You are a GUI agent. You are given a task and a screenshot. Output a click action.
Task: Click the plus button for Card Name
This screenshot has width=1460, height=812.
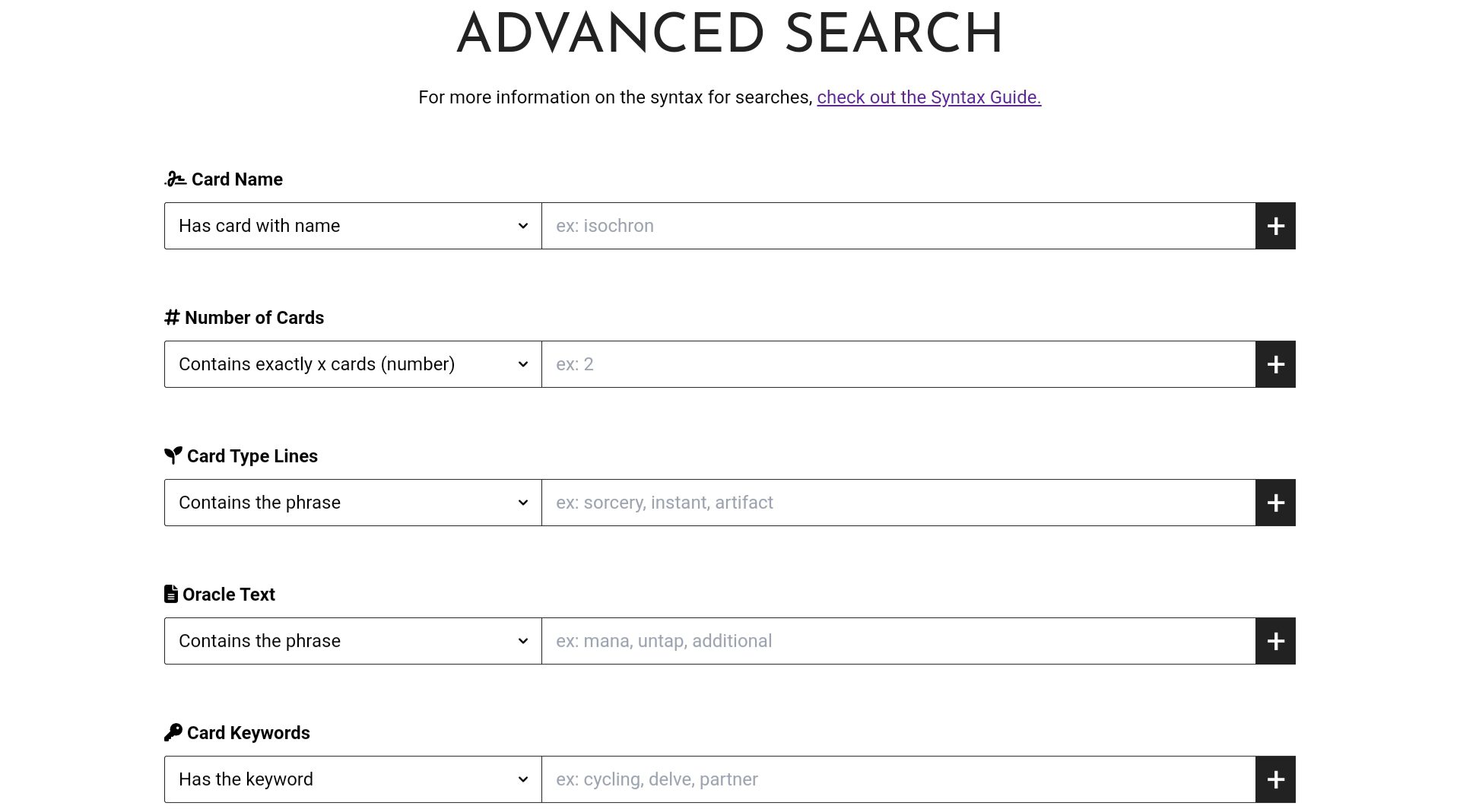click(x=1275, y=226)
